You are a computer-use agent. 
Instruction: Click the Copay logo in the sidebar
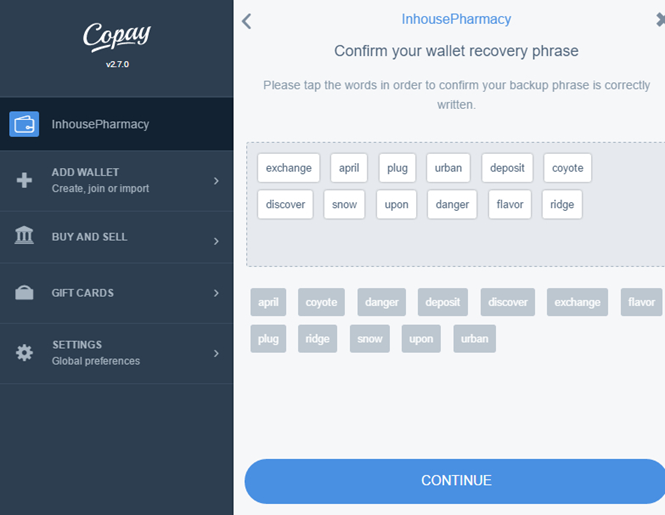(117, 37)
